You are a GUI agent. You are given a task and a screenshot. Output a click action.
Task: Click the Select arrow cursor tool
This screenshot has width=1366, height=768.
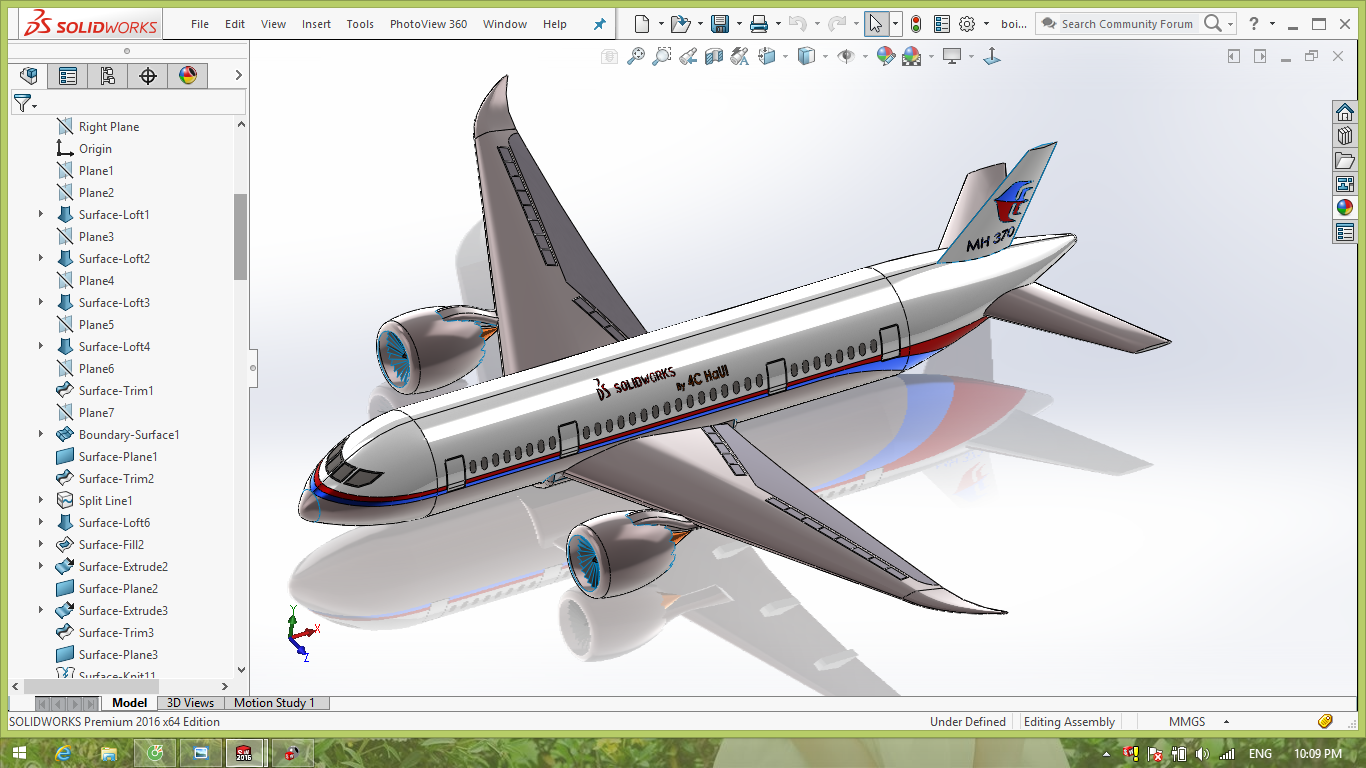pos(876,24)
